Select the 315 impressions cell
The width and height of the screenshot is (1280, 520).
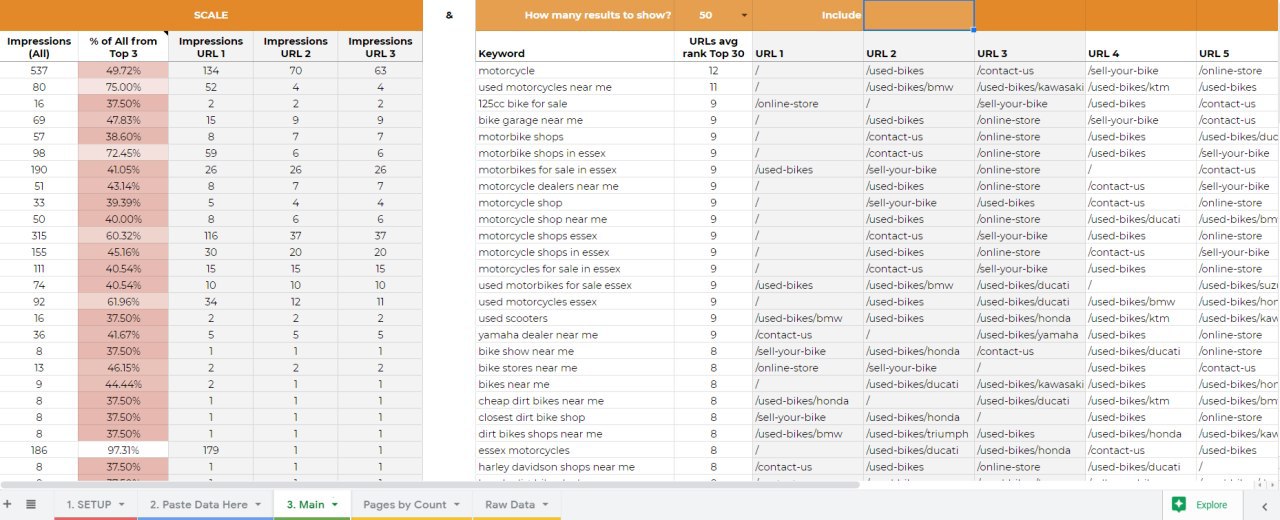click(x=39, y=236)
